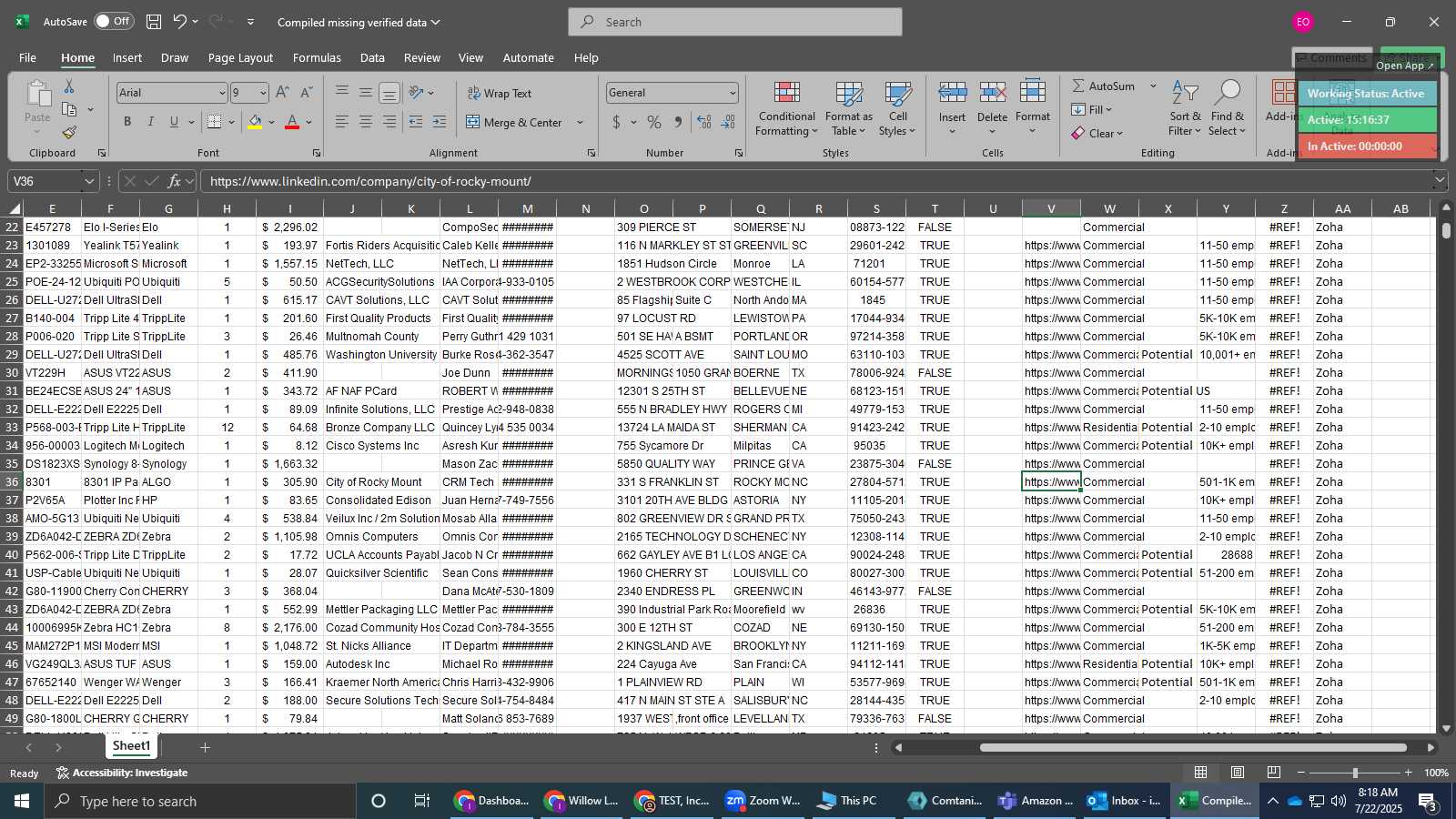Viewport: 1456px width, 819px height.
Task: Click the Delete cells icon
Action: pos(992,93)
